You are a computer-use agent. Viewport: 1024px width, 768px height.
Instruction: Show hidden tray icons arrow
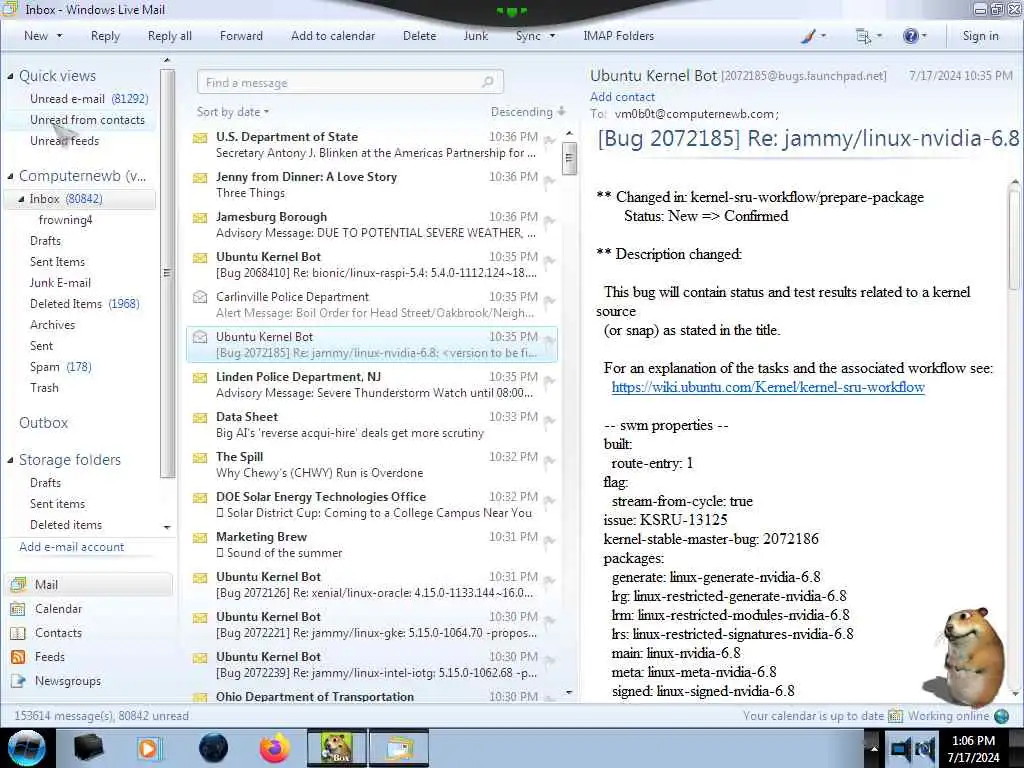click(x=874, y=748)
